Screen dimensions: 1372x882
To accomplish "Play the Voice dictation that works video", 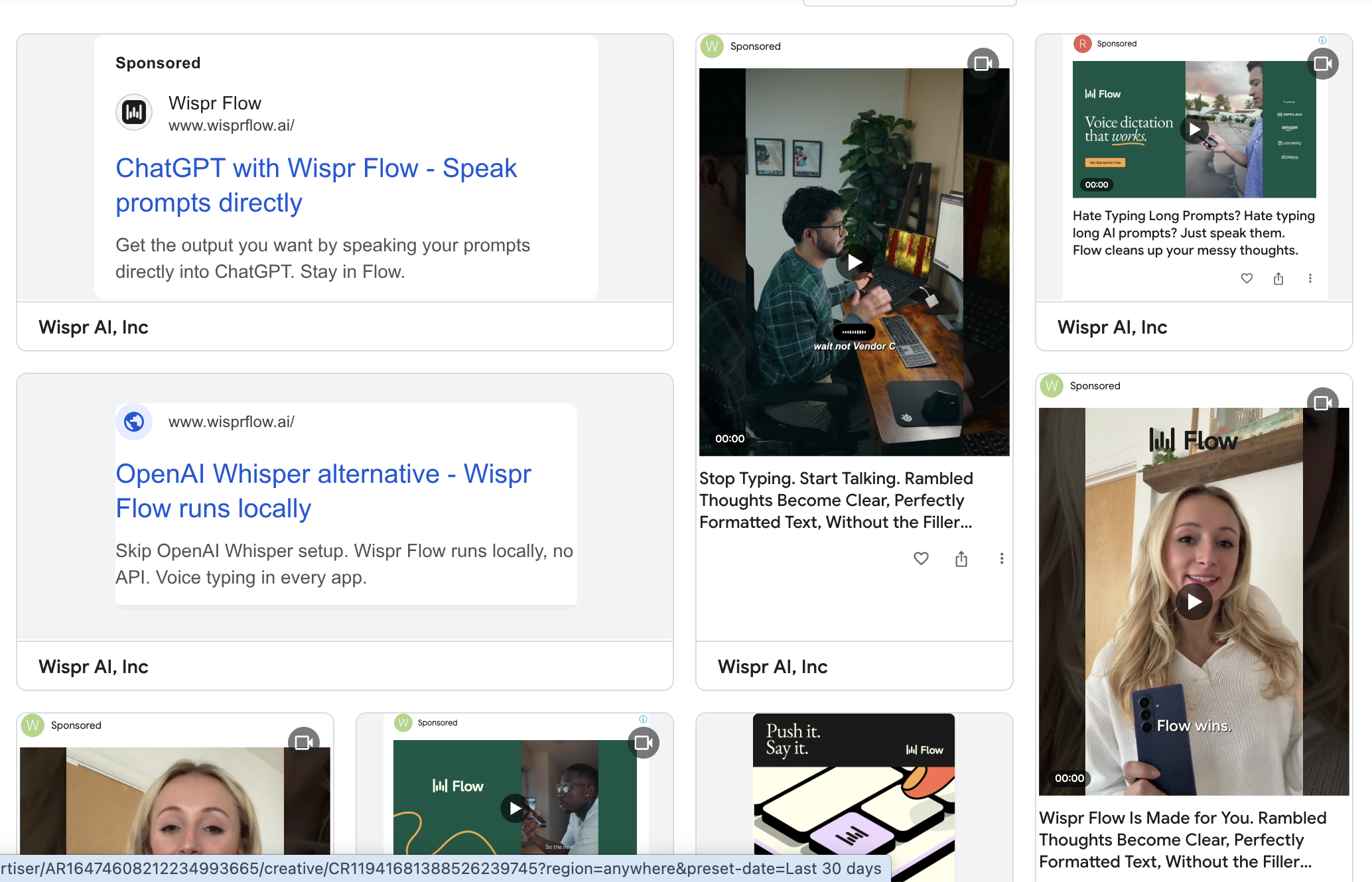I will (x=1194, y=129).
